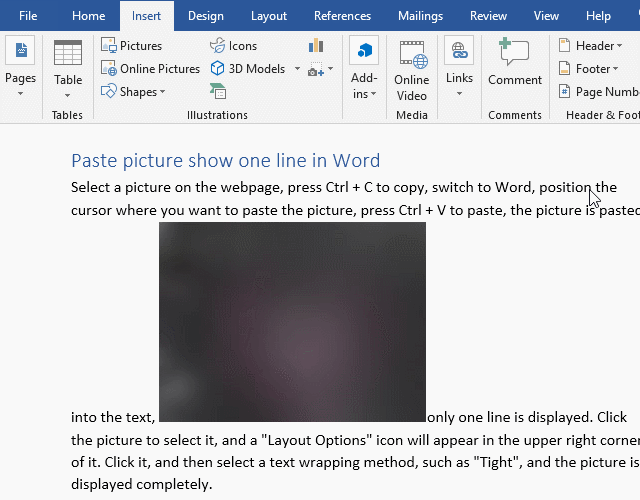Expand the 3D Models dropdown arrow

tap(298, 69)
